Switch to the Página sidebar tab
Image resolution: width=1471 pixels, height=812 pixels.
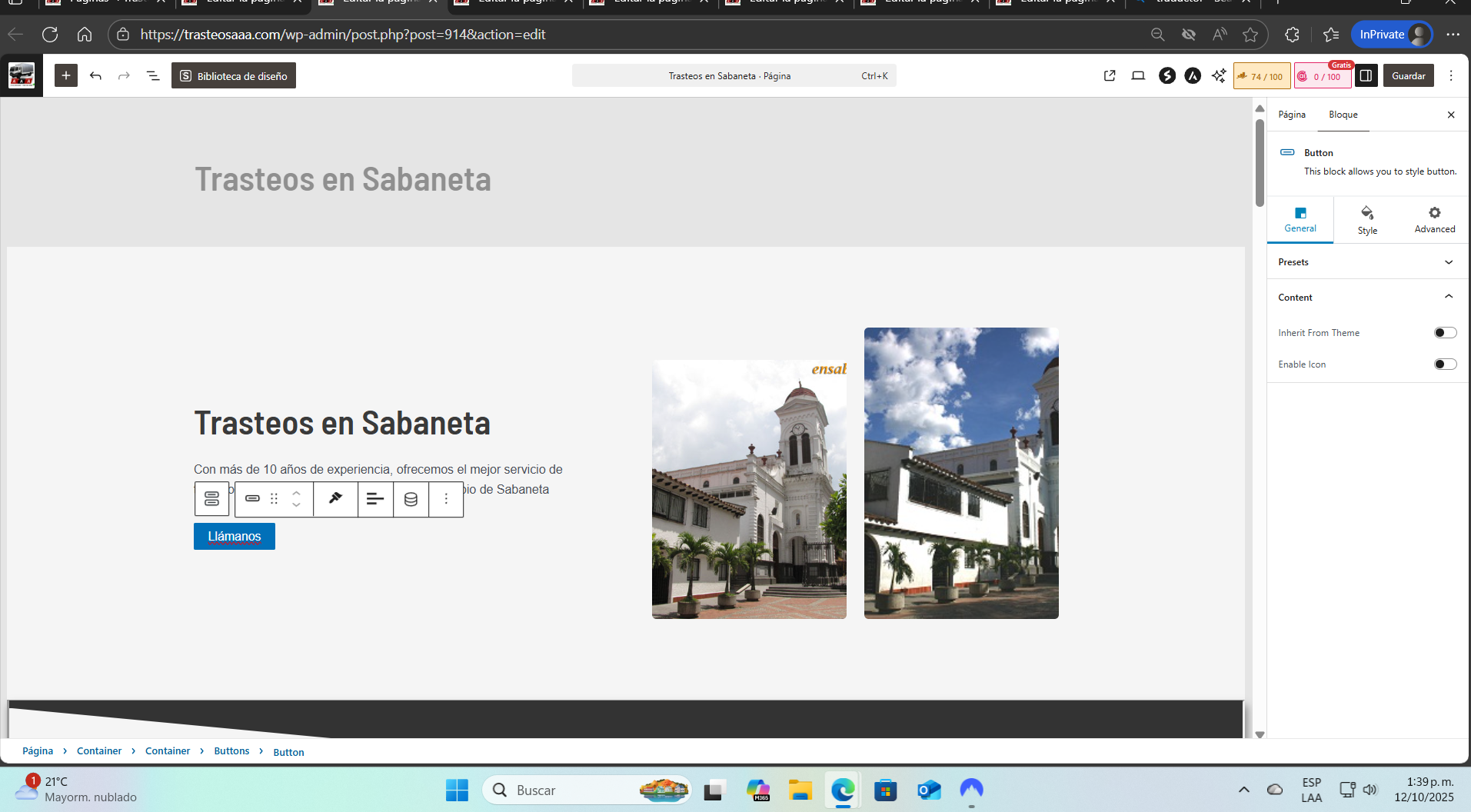click(1292, 115)
